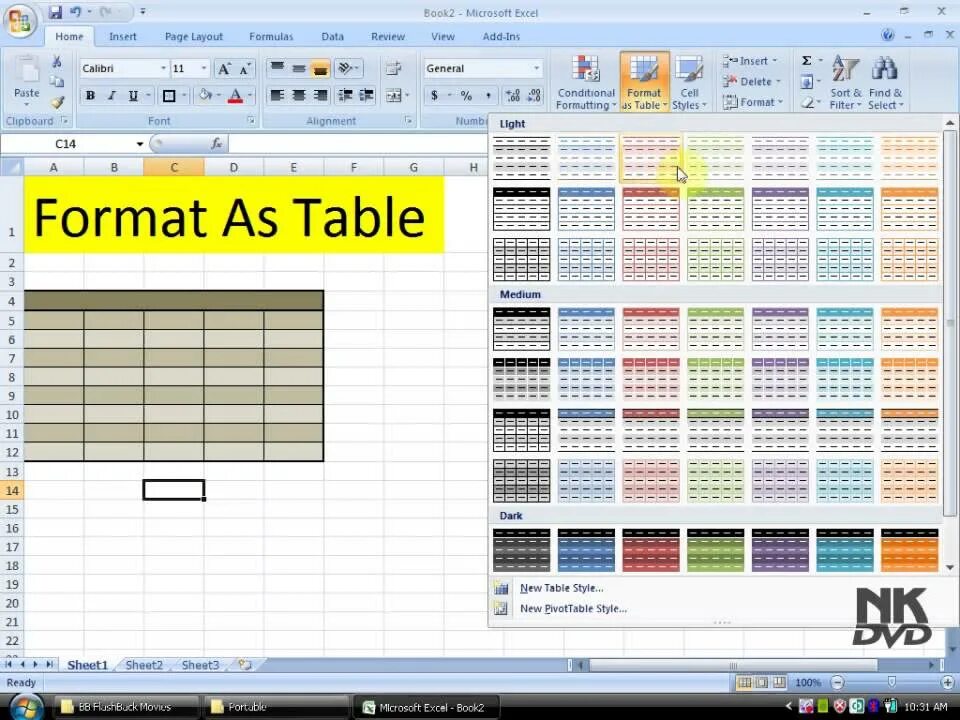Center text horizontally
This screenshot has width=960, height=720.
299,96
